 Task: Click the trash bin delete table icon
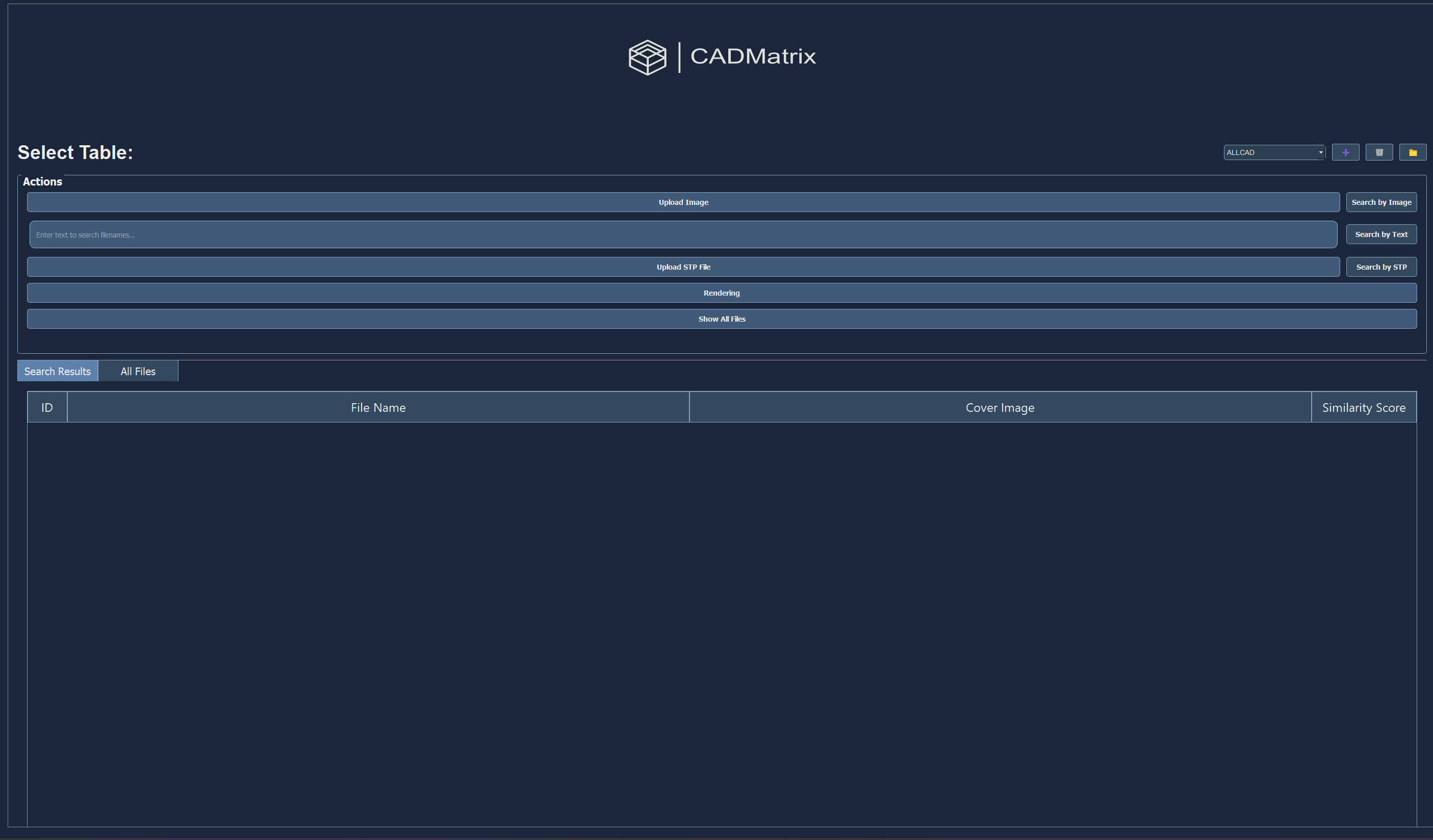1378,152
